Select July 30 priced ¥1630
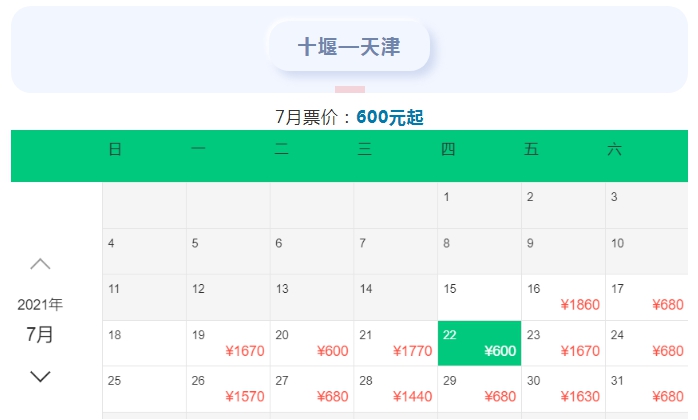The height and width of the screenshot is (420, 698). 563,389
